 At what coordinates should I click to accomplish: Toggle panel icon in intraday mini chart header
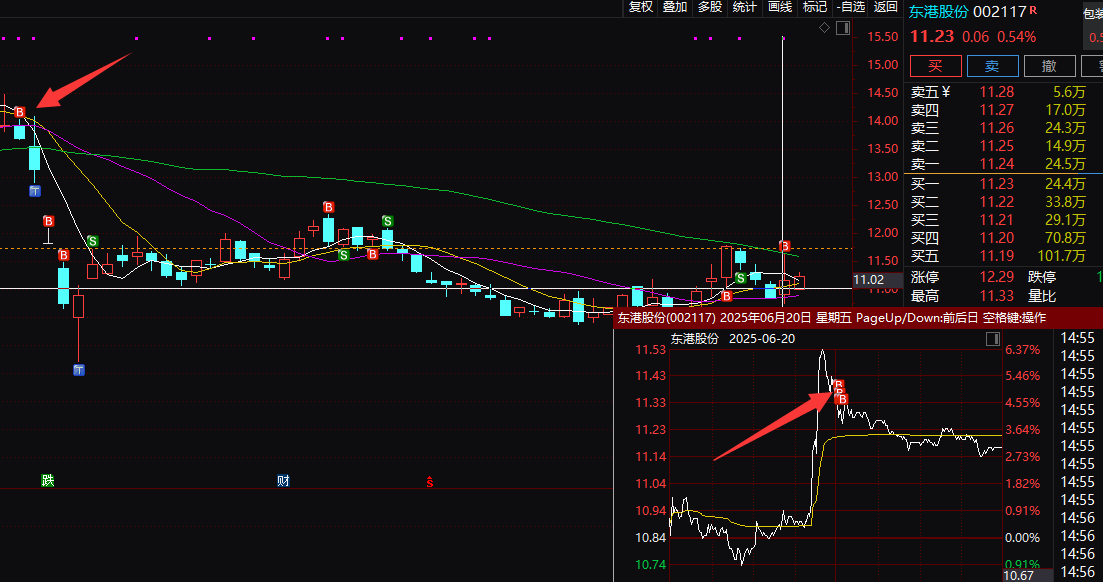993,339
